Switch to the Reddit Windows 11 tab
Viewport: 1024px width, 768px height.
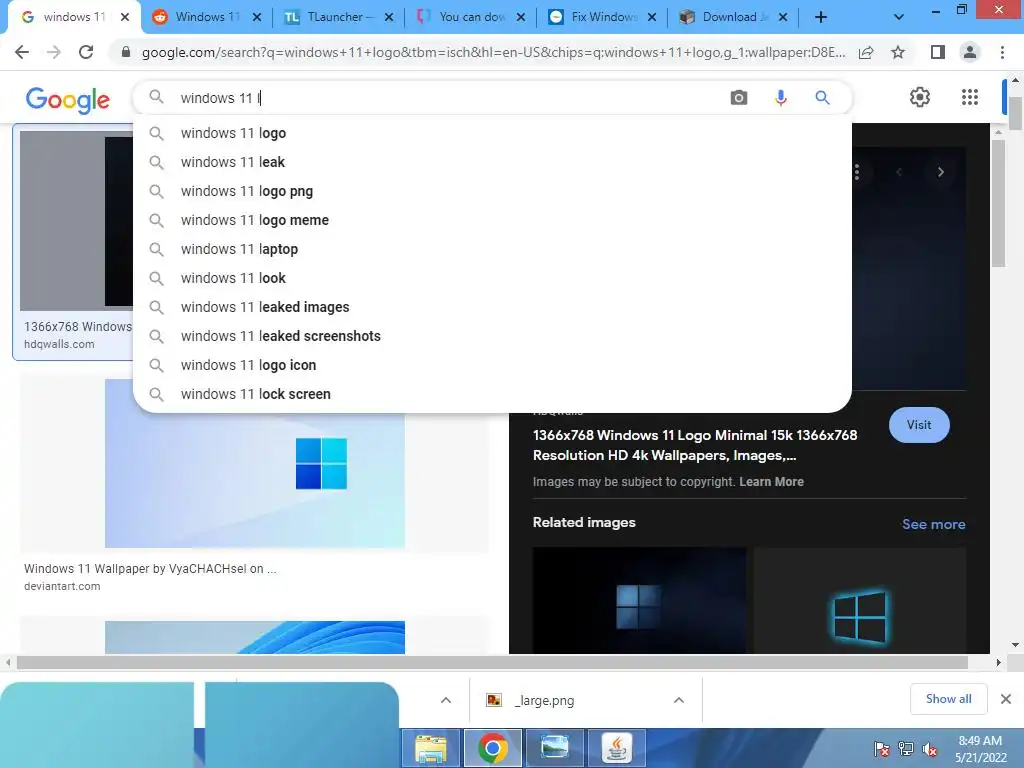tap(199, 17)
